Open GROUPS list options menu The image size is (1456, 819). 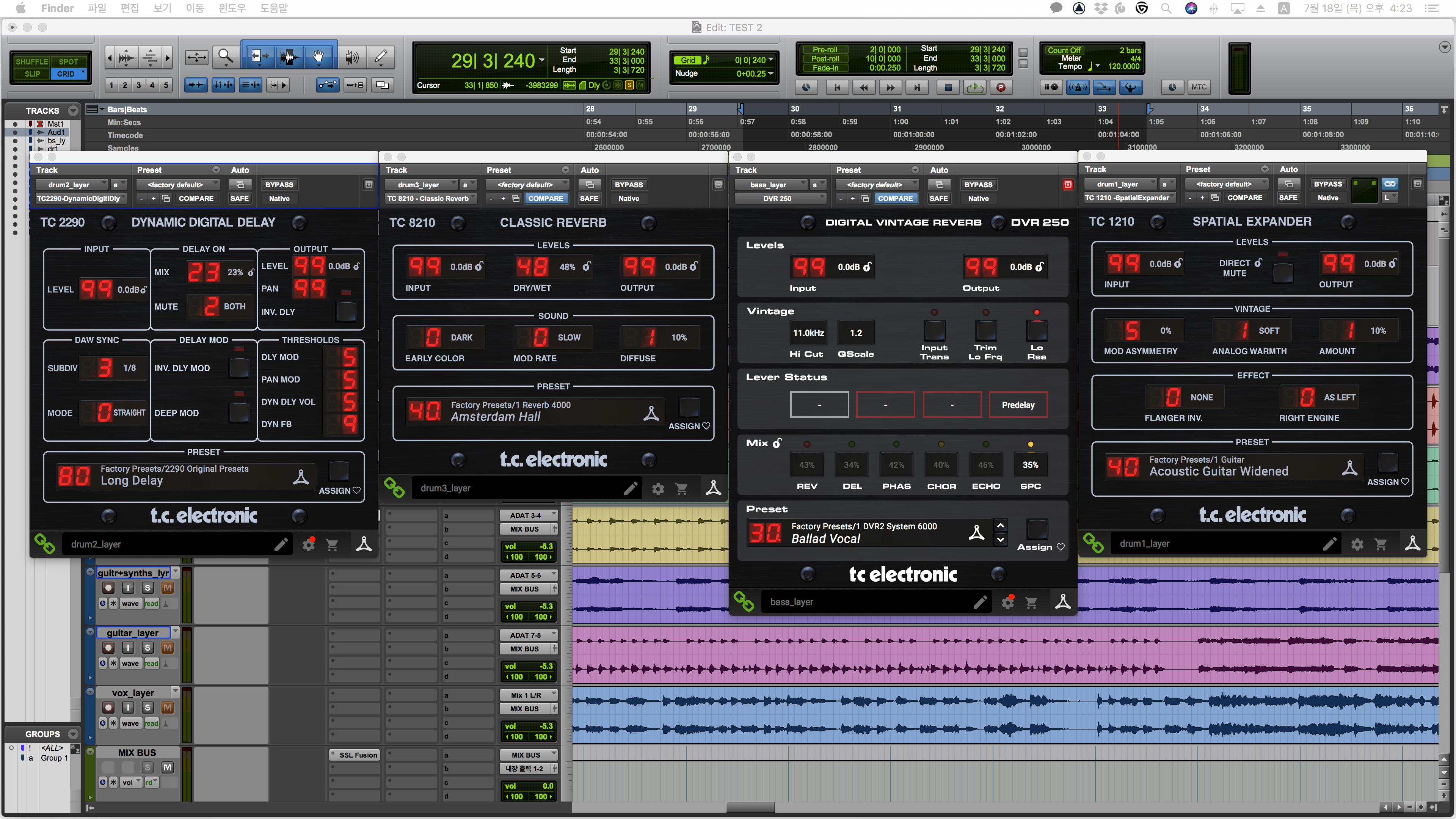click(73, 734)
